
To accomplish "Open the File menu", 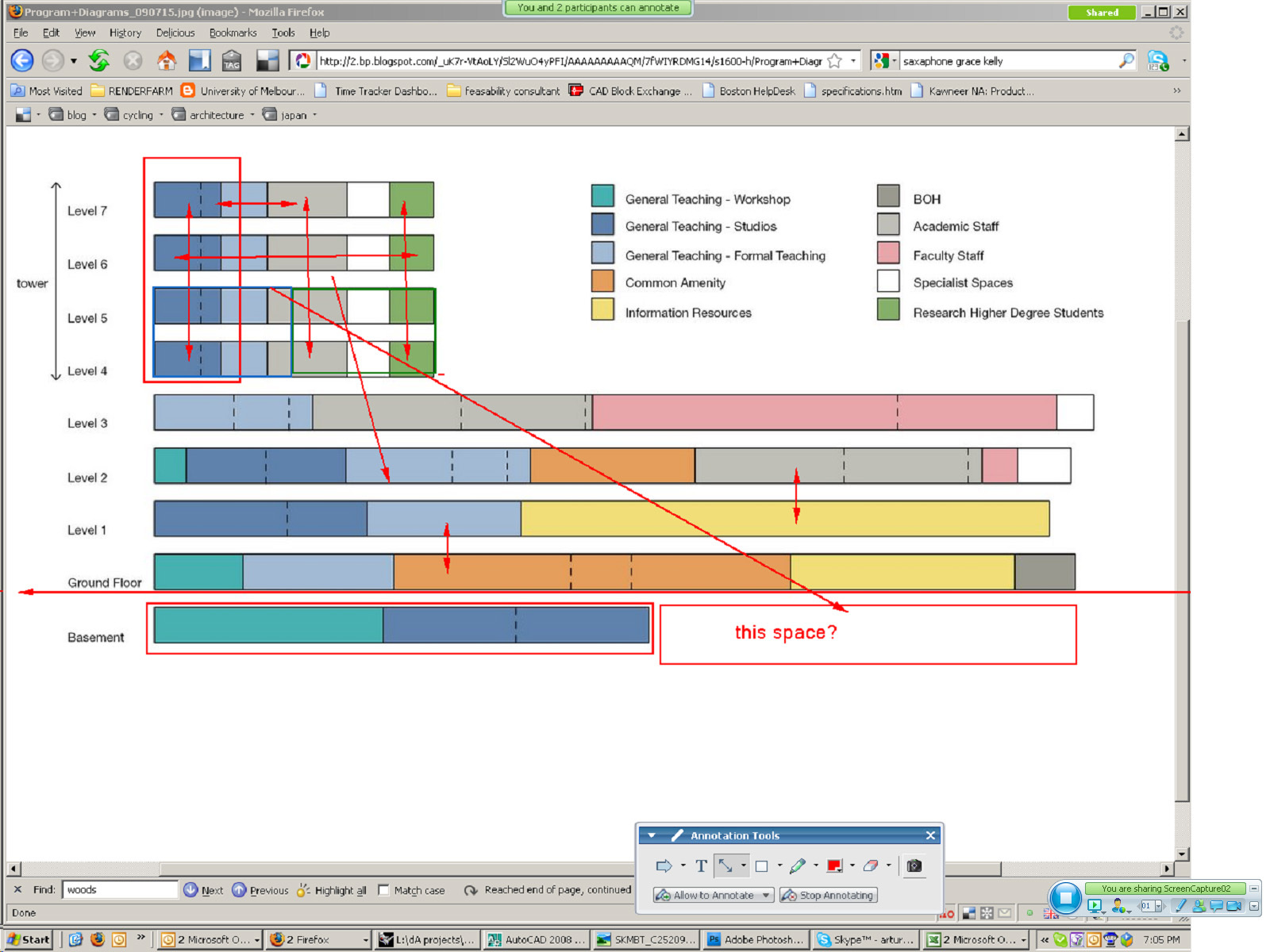I will (x=21, y=33).
